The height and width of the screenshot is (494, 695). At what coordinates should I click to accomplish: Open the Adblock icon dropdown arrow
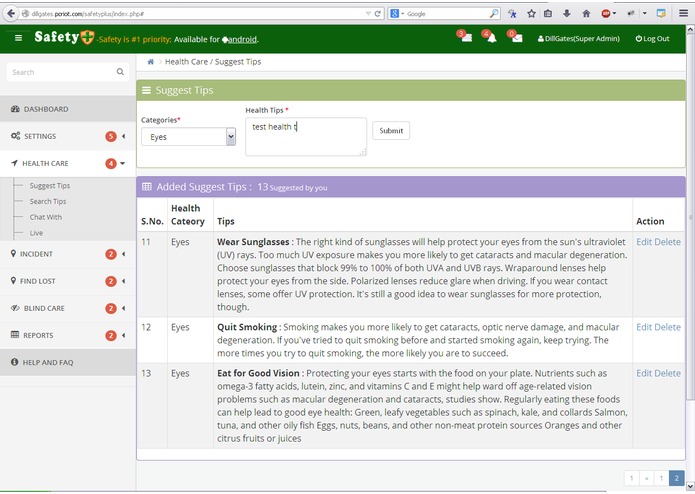tap(614, 14)
